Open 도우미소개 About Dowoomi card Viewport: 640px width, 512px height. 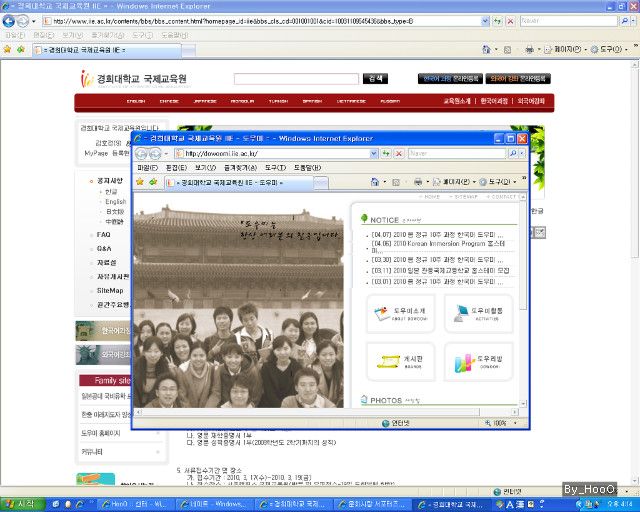pyautogui.click(x=400, y=314)
